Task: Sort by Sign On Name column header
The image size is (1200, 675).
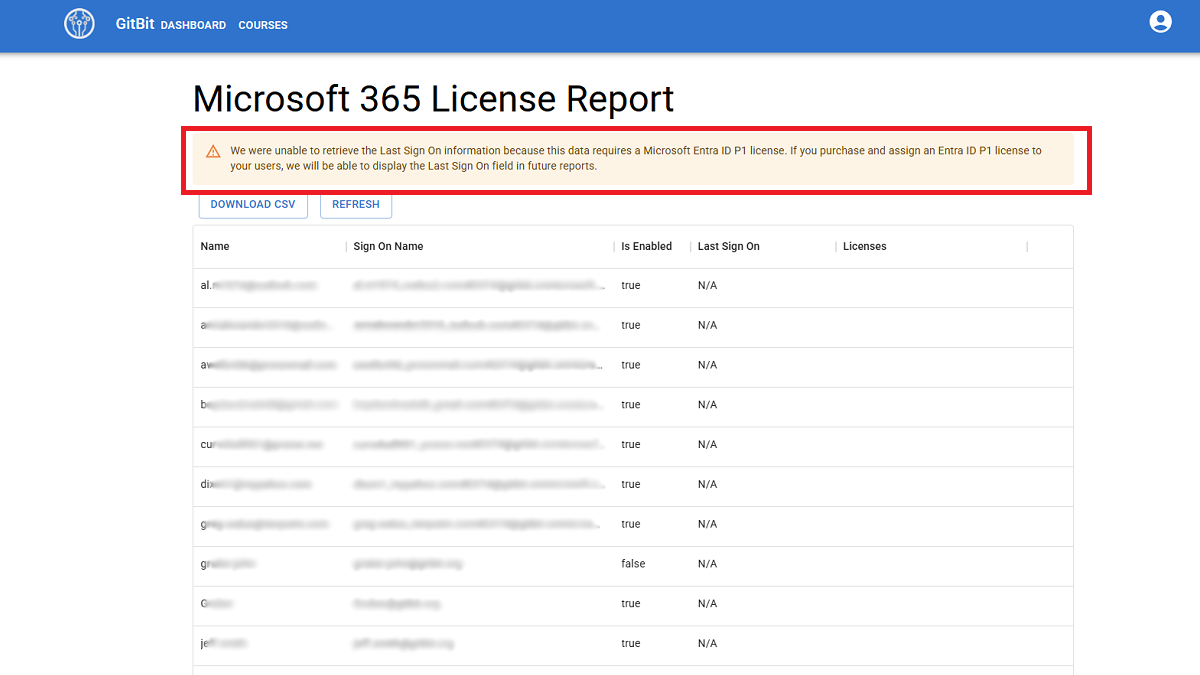Action: [x=388, y=246]
